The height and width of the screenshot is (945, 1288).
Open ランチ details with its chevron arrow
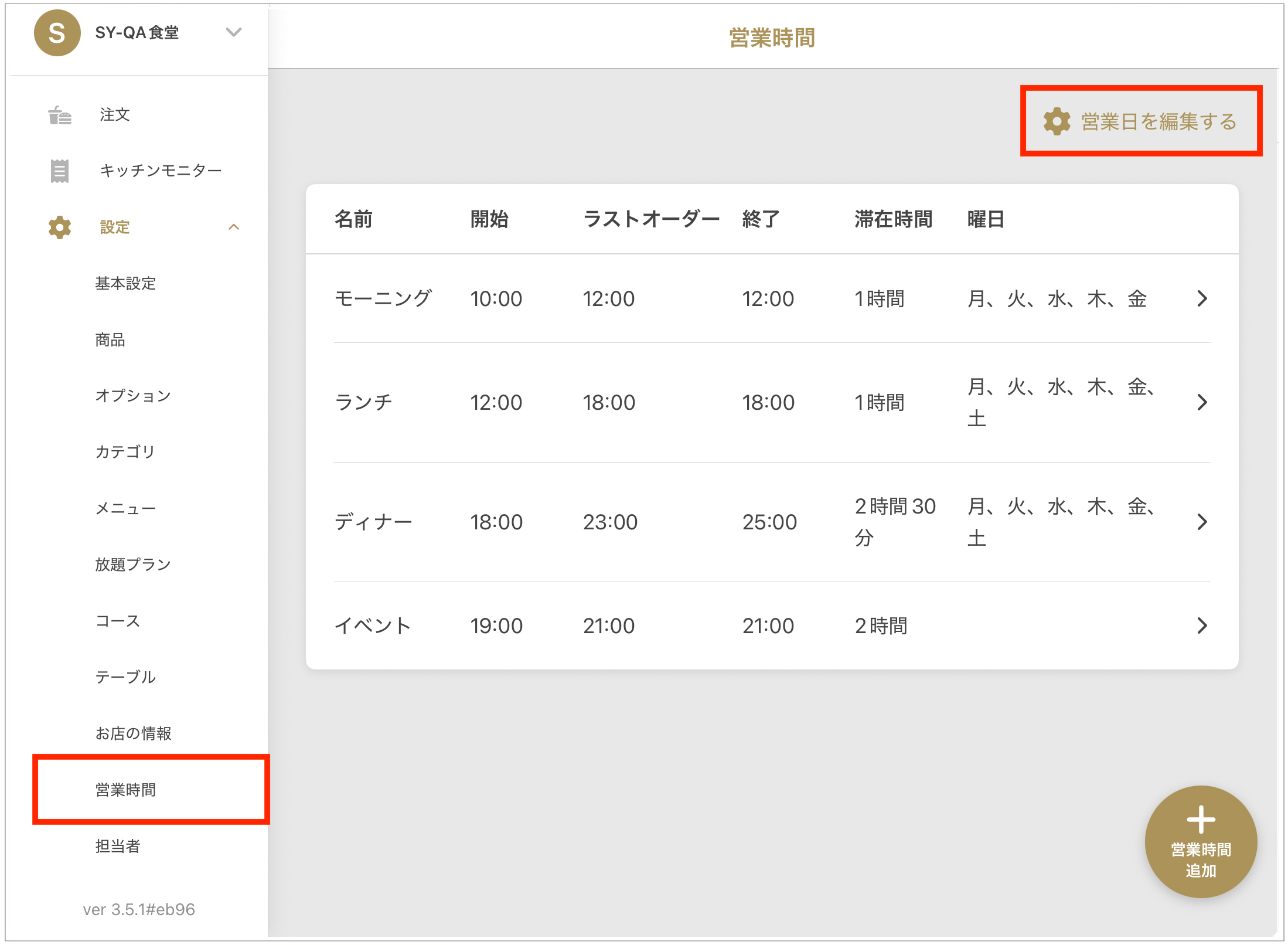1202,402
